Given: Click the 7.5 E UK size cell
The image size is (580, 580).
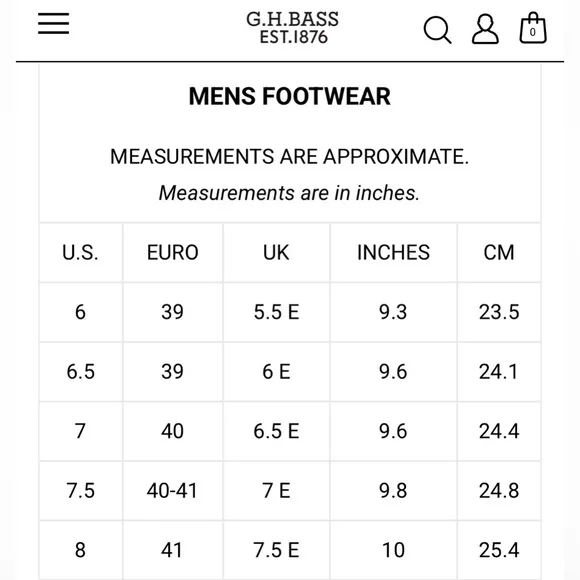Looking at the screenshot, I should pos(276,550).
